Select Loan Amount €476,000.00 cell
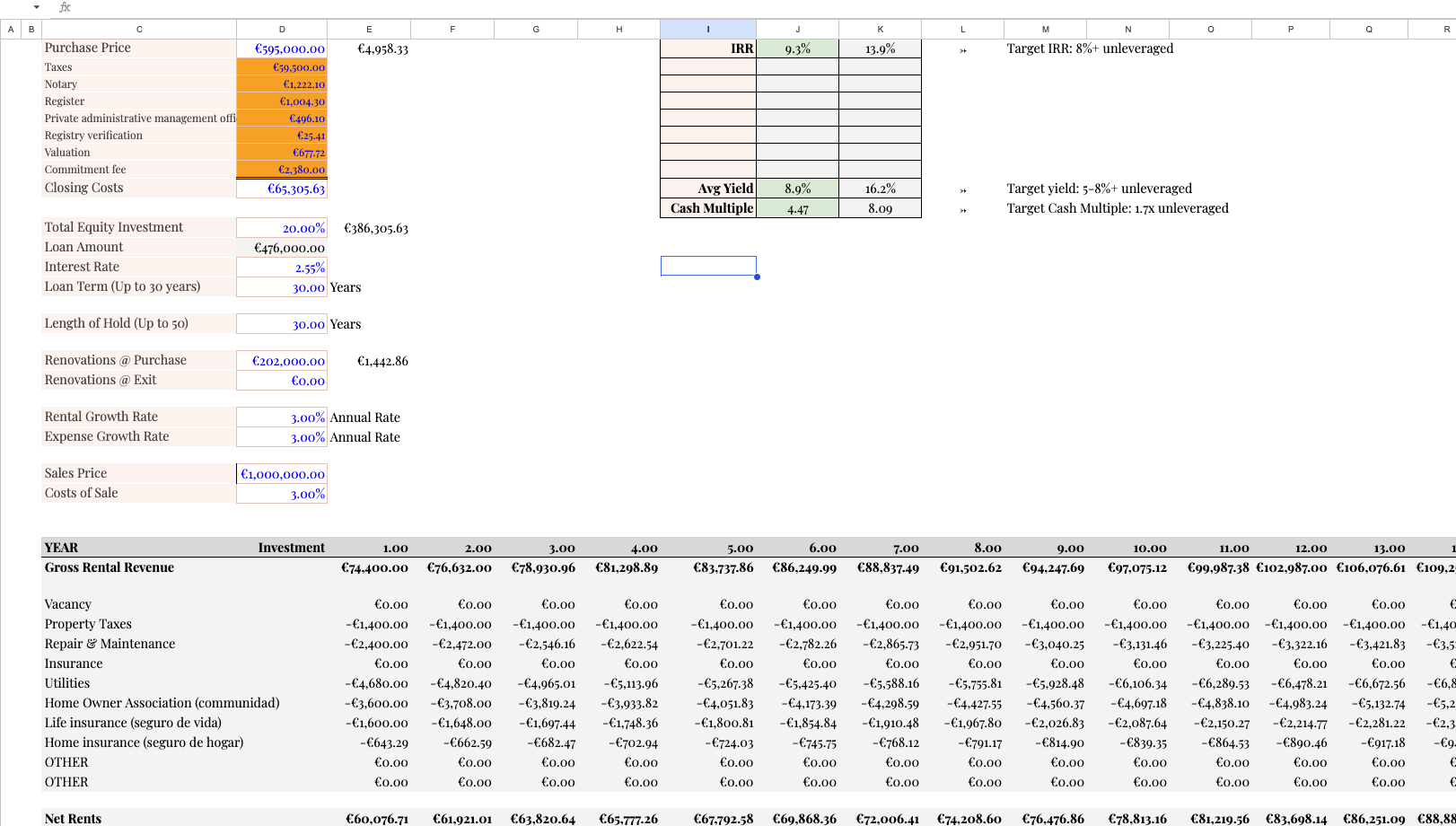Image resolution: width=1456 pixels, height=826 pixels. (x=282, y=248)
